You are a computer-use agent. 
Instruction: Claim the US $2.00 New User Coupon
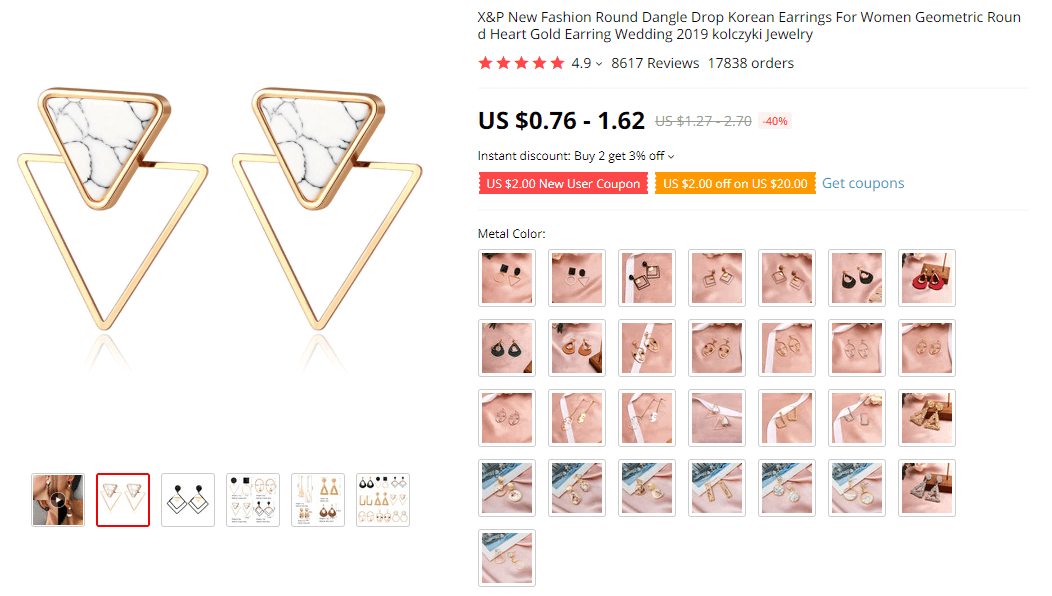click(x=563, y=184)
